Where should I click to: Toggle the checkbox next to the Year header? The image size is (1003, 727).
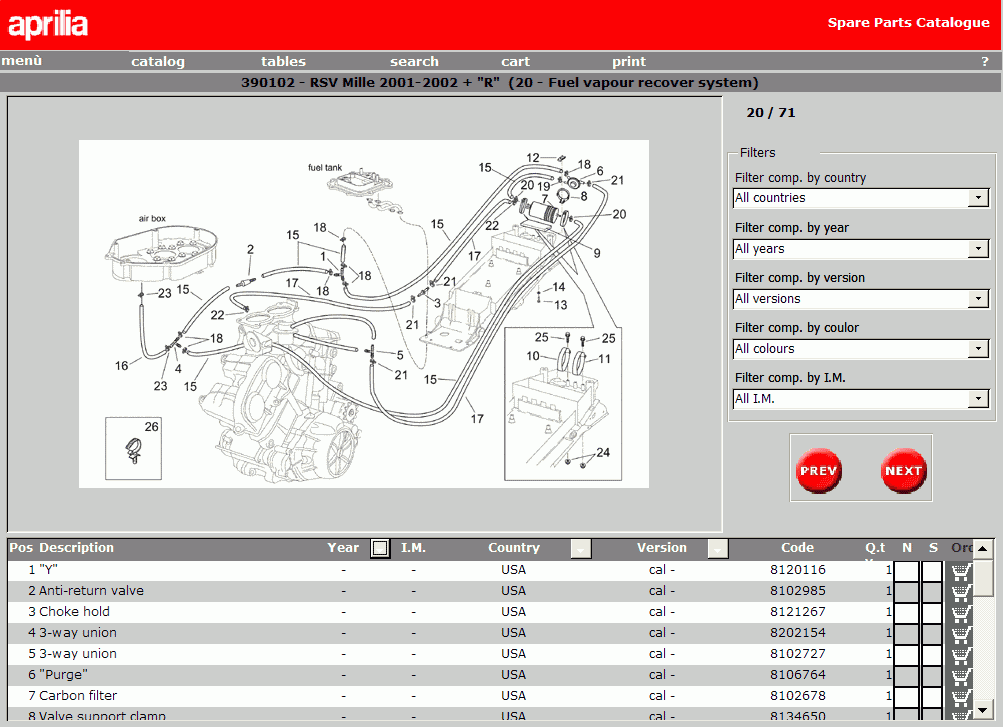(x=380, y=548)
